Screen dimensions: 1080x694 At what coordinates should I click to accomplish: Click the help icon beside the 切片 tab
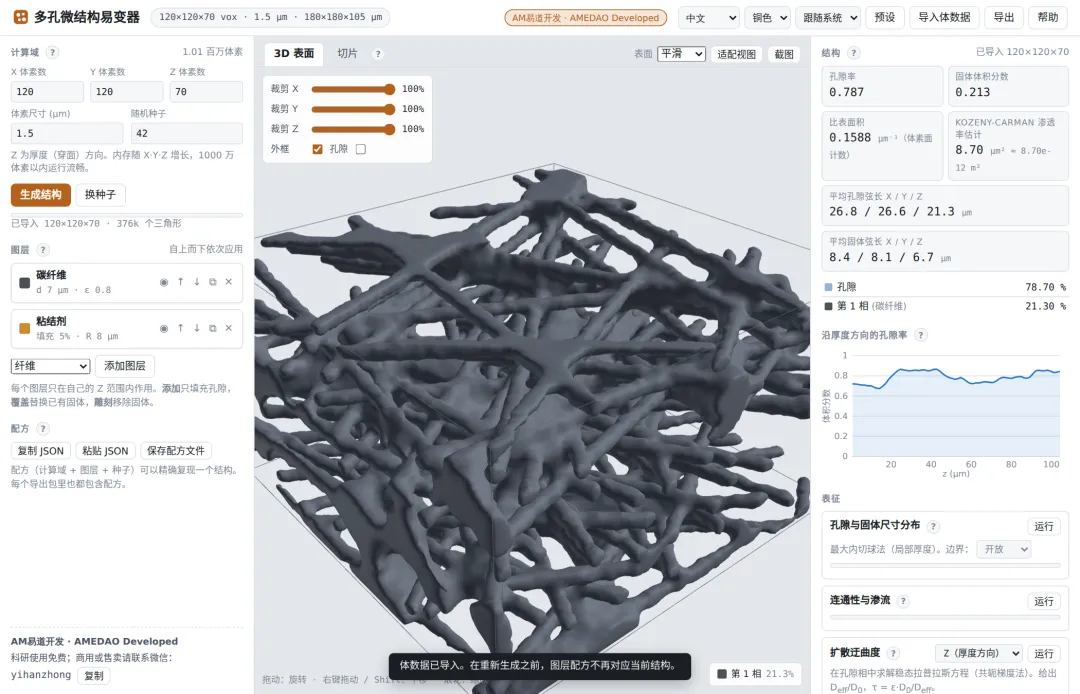377,54
